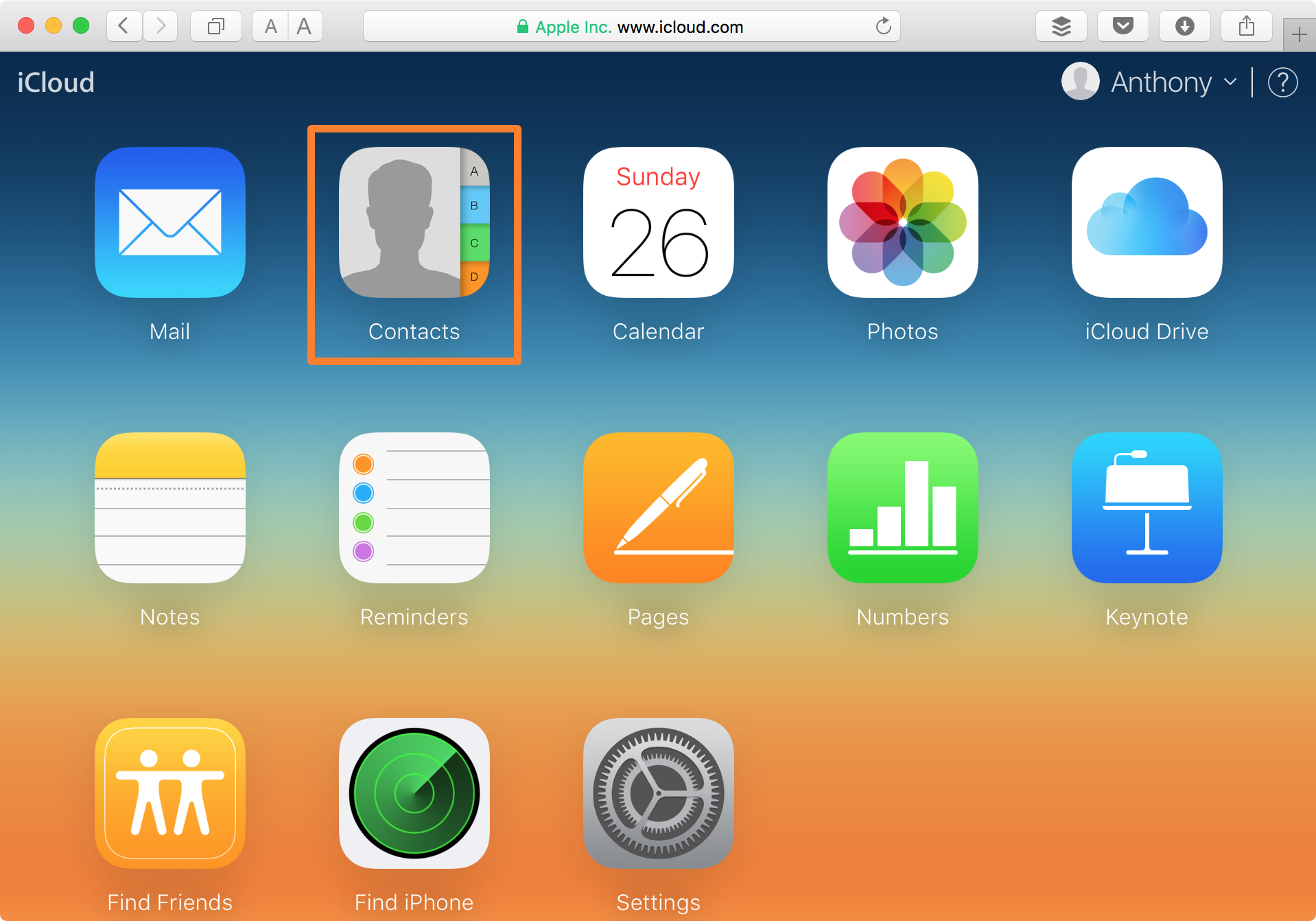
Task: Open iCloud Settings gear icon
Action: click(x=659, y=793)
